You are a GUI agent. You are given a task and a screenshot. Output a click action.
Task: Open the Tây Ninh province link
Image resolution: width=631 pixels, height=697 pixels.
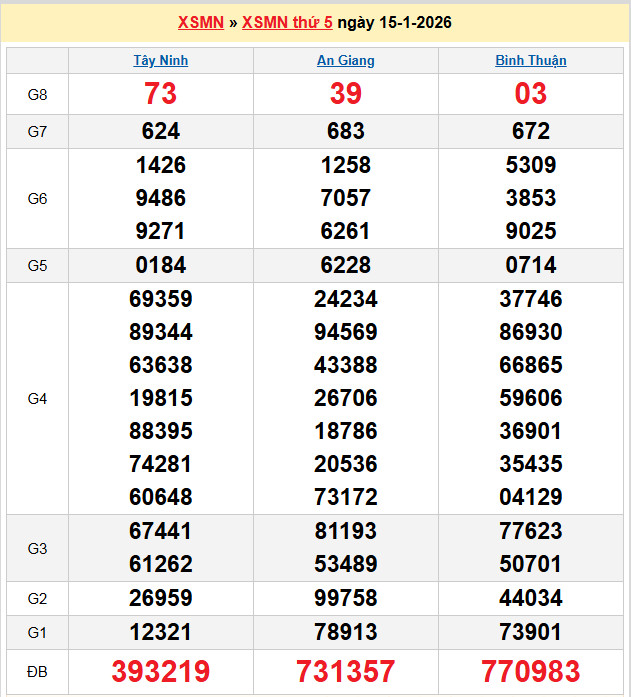coord(161,60)
